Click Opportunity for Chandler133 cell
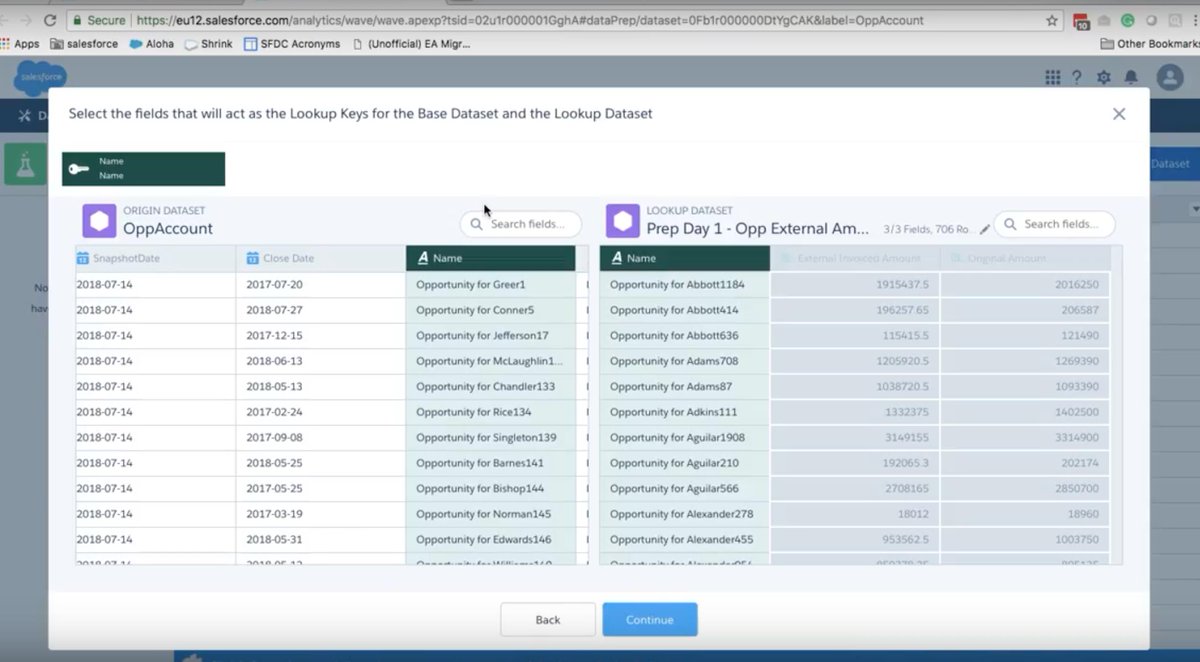 (491, 387)
